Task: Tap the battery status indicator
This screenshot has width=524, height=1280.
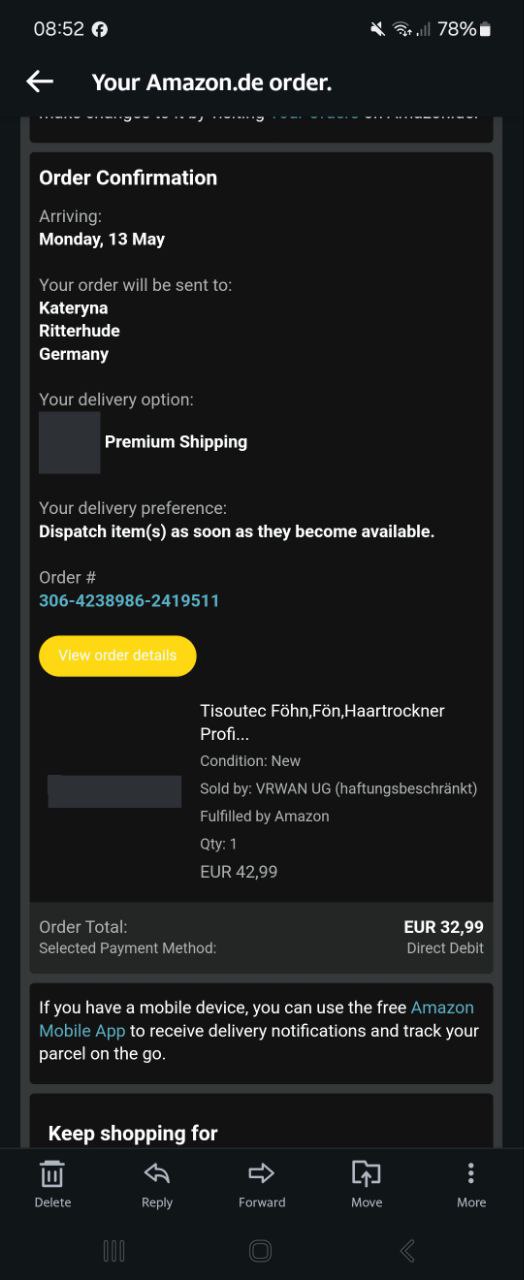Action: 465,29
